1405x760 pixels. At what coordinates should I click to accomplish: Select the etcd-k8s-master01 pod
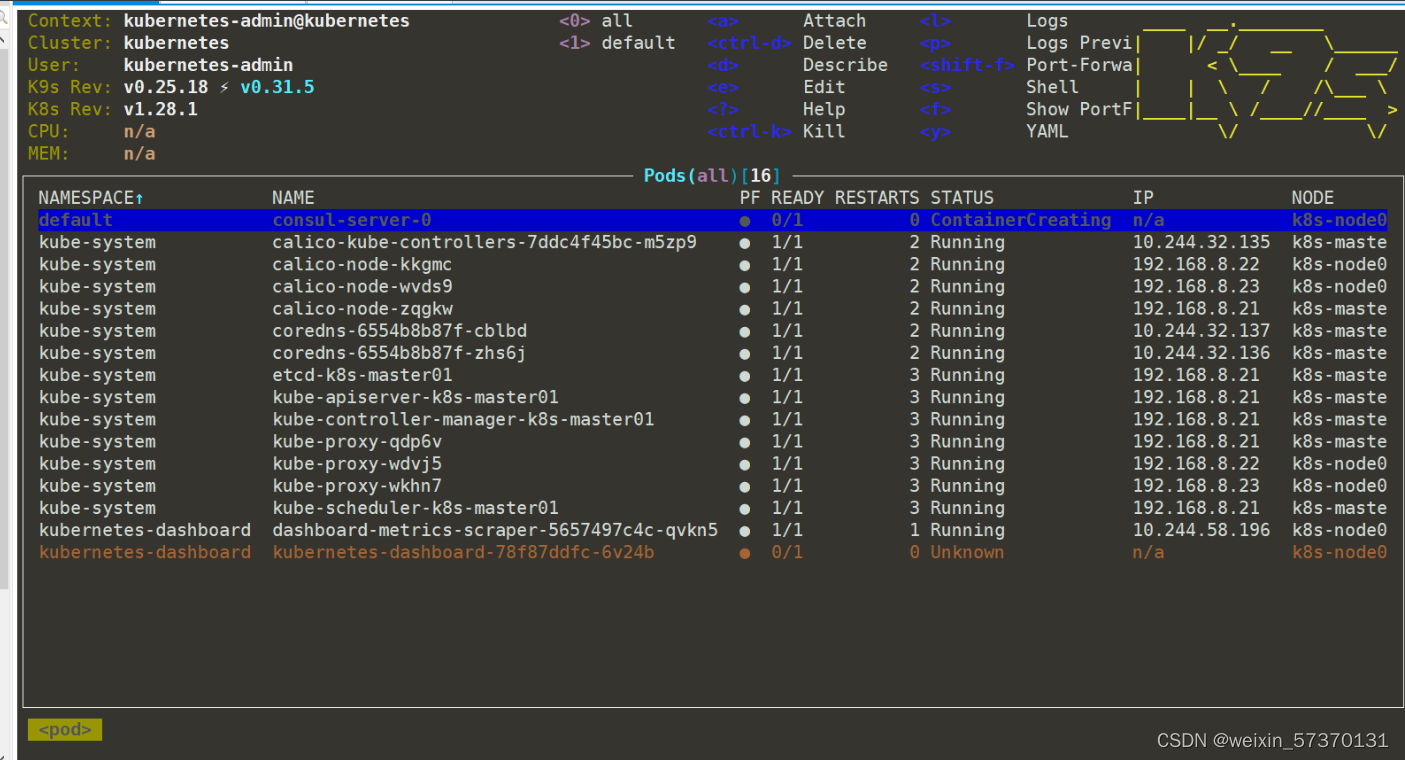point(712,375)
